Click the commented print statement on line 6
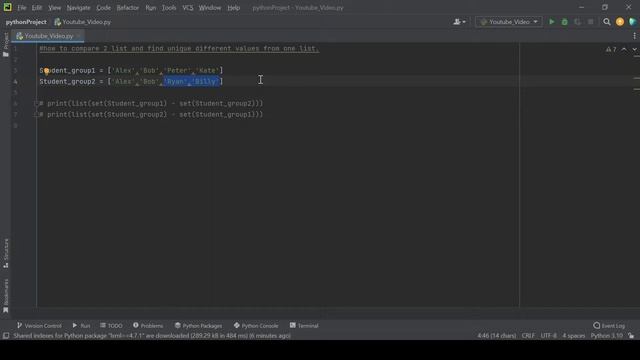The height and width of the screenshot is (360, 640). pos(151,104)
